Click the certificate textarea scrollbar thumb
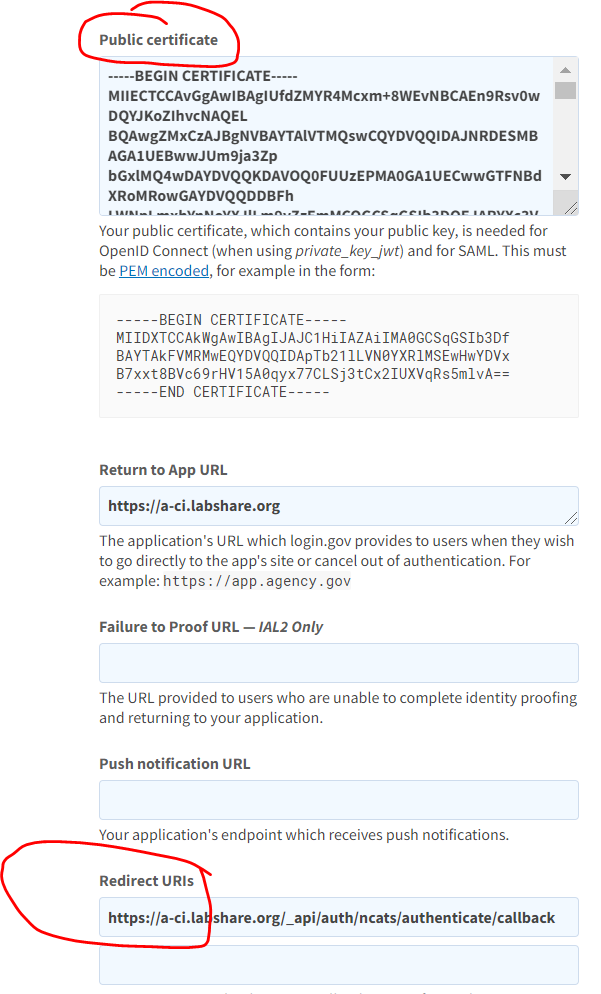 point(565,91)
